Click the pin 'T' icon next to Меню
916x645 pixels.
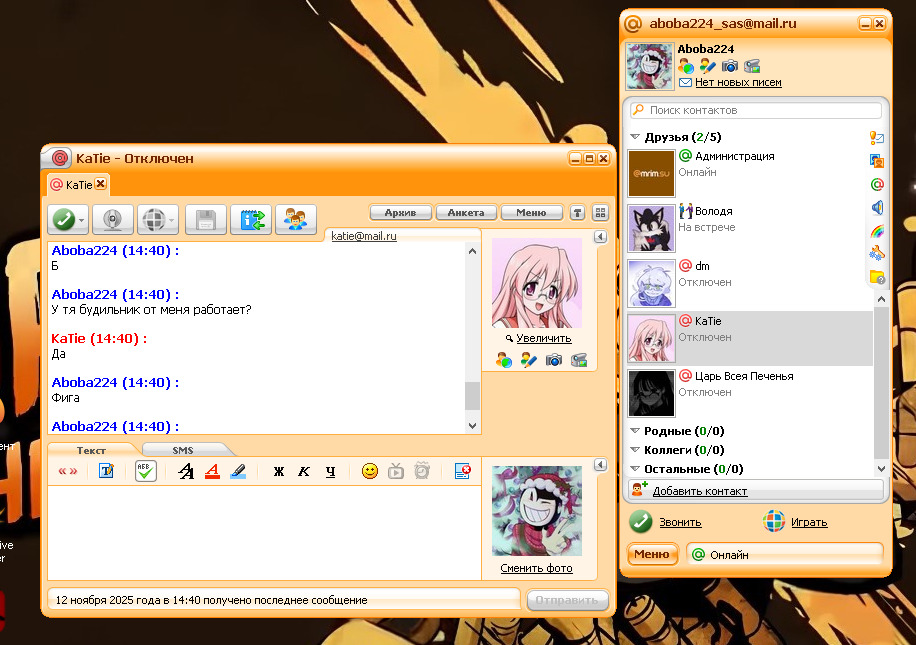pos(577,213)
